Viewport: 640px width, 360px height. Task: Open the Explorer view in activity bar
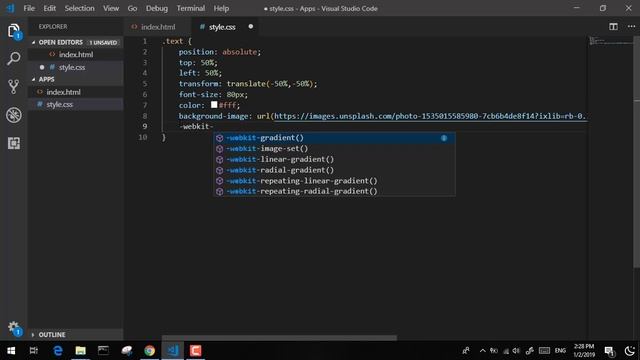tap(13, 31)
